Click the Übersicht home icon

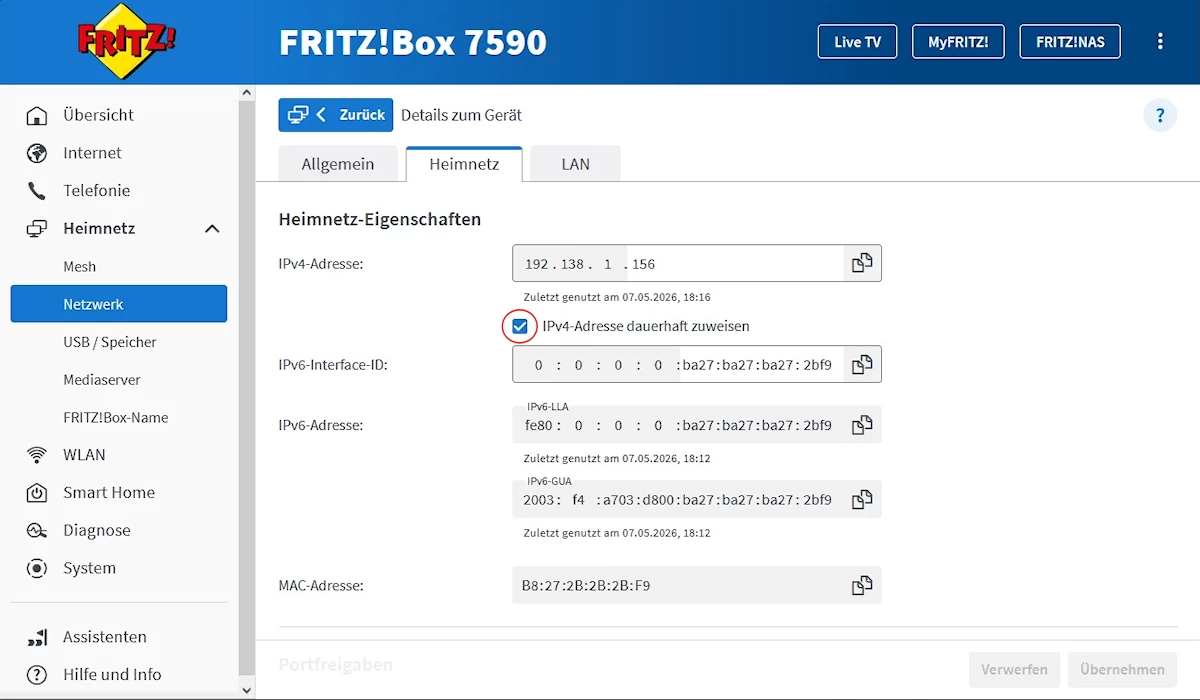37,115
